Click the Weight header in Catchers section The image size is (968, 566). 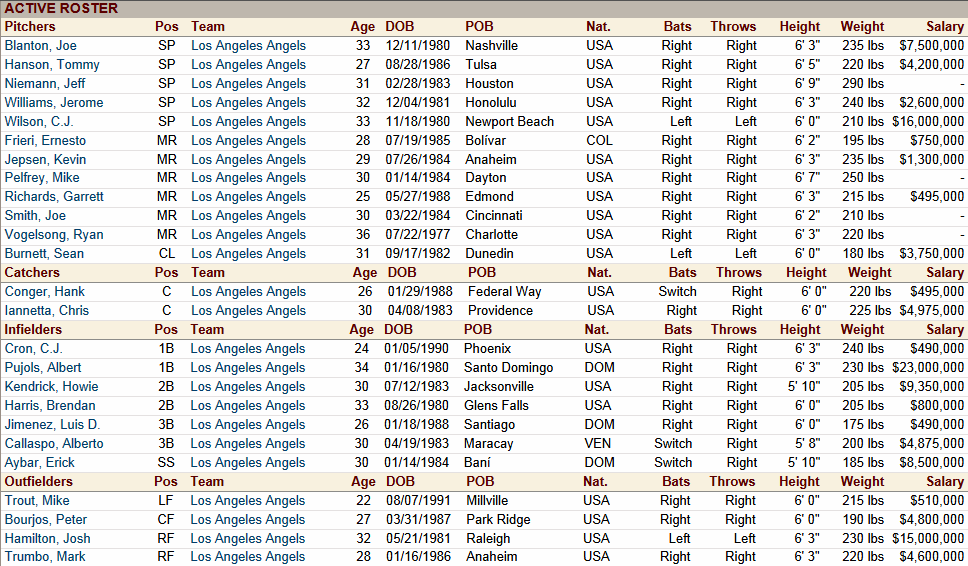pos(869,272)
